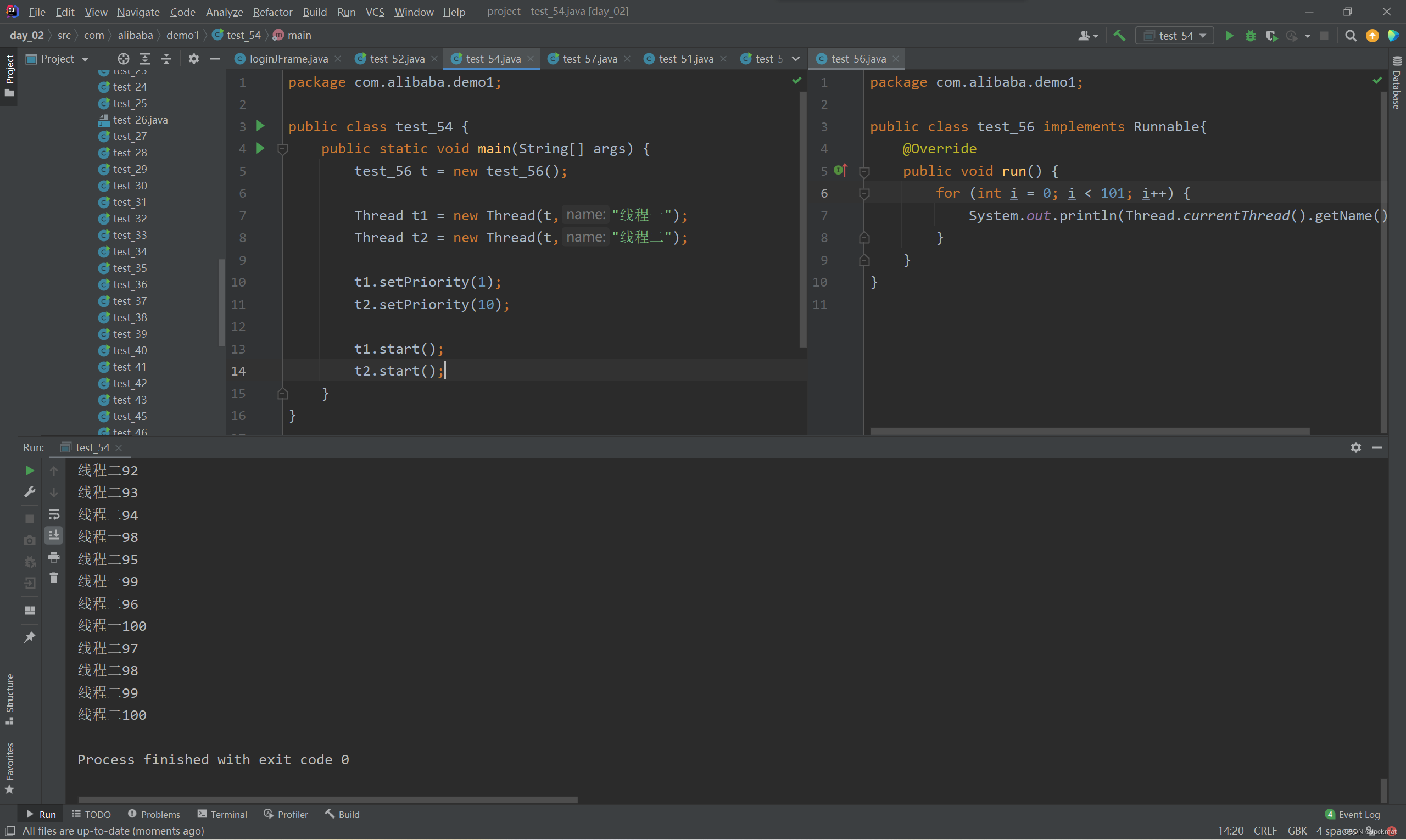Click the Select Opened File target icon
This screenshot has width=1406, height=840.
click(x=123, y=59)
